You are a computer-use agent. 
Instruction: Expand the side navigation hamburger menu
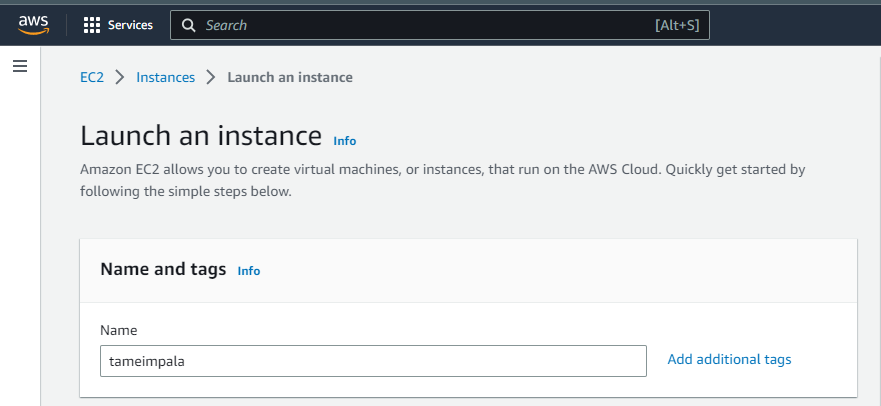[x=19, y=66]
